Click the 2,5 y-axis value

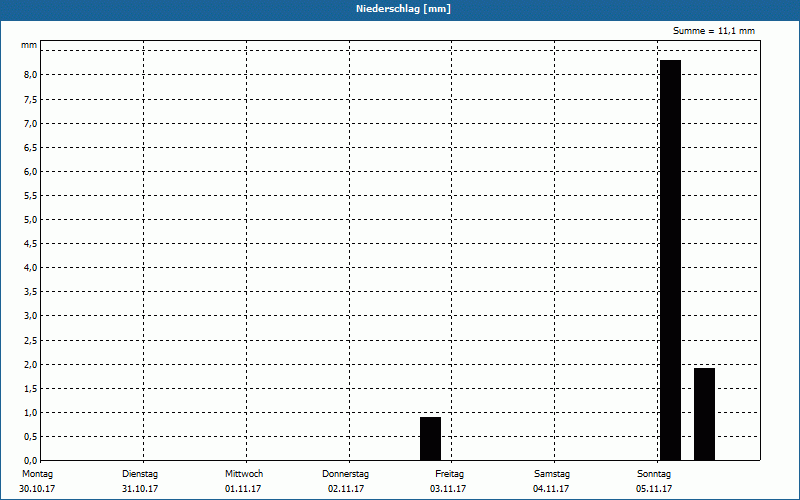point(31,340)
